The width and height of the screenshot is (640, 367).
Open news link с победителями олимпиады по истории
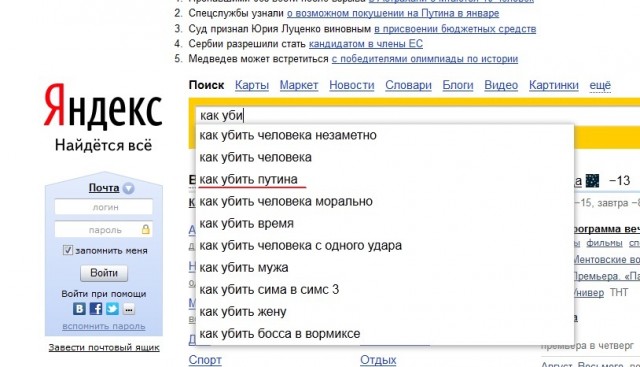click(424, 59)
